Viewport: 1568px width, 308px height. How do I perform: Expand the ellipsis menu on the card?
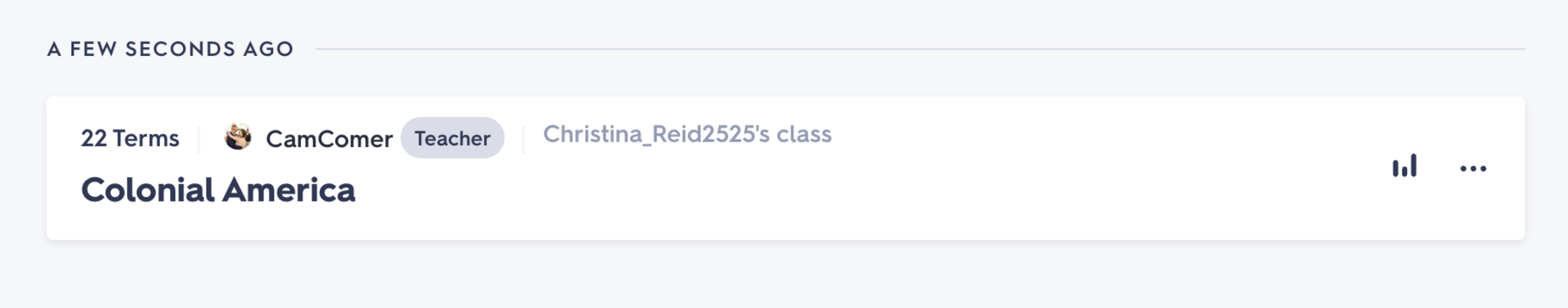click(x=1472, y=169)
